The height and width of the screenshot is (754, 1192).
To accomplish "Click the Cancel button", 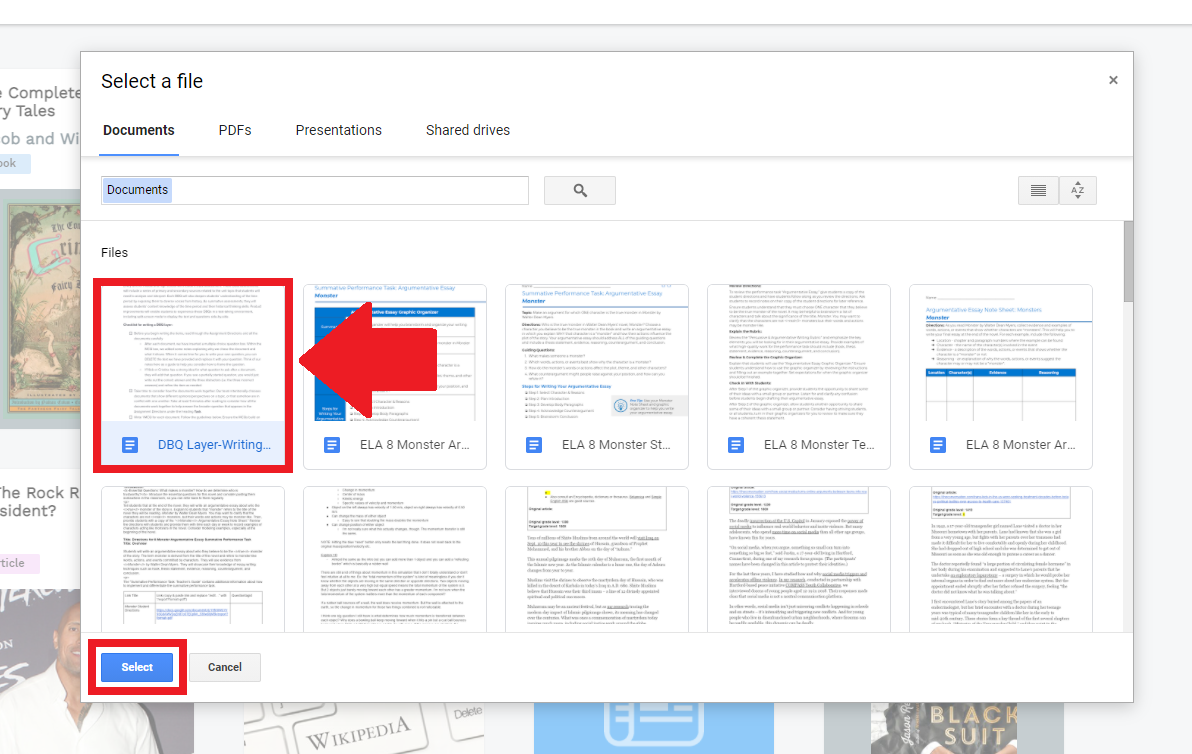I will [x=224, y=667].
